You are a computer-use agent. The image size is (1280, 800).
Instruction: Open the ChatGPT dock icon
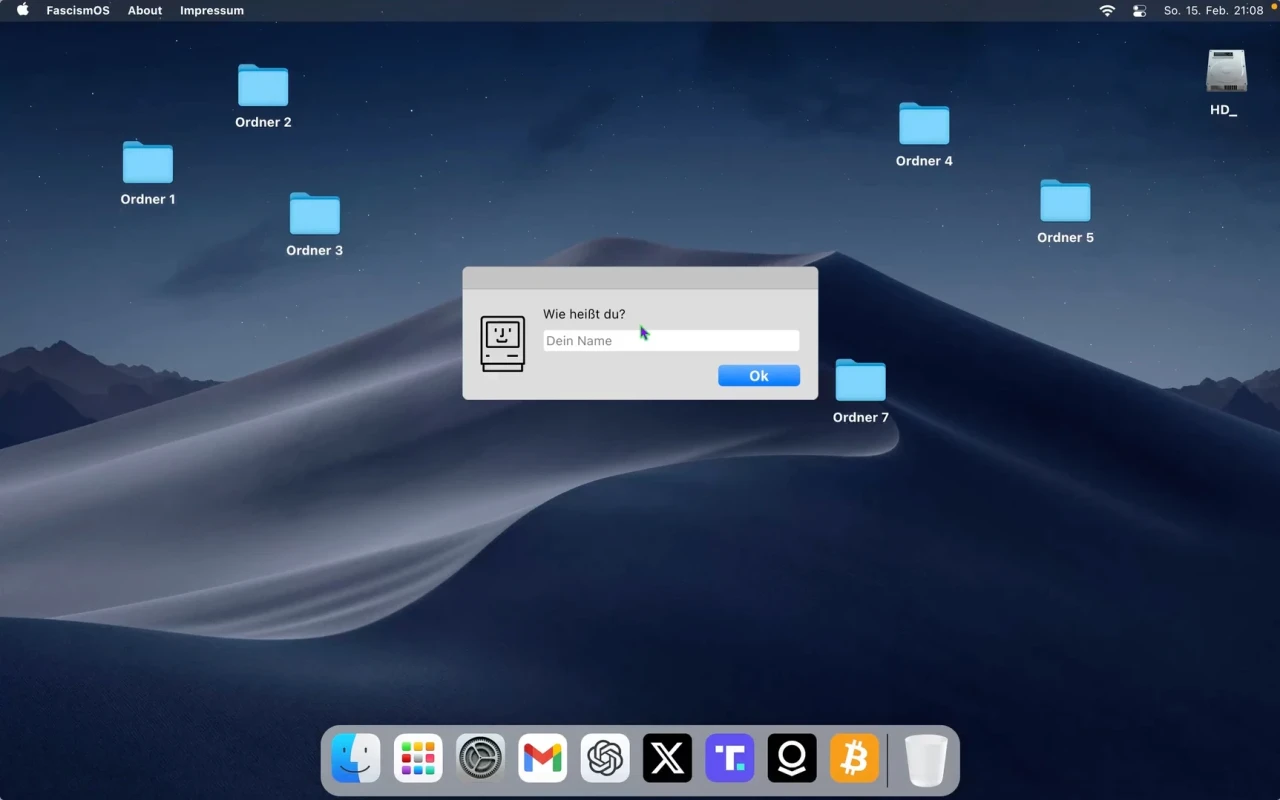point(605,758)
